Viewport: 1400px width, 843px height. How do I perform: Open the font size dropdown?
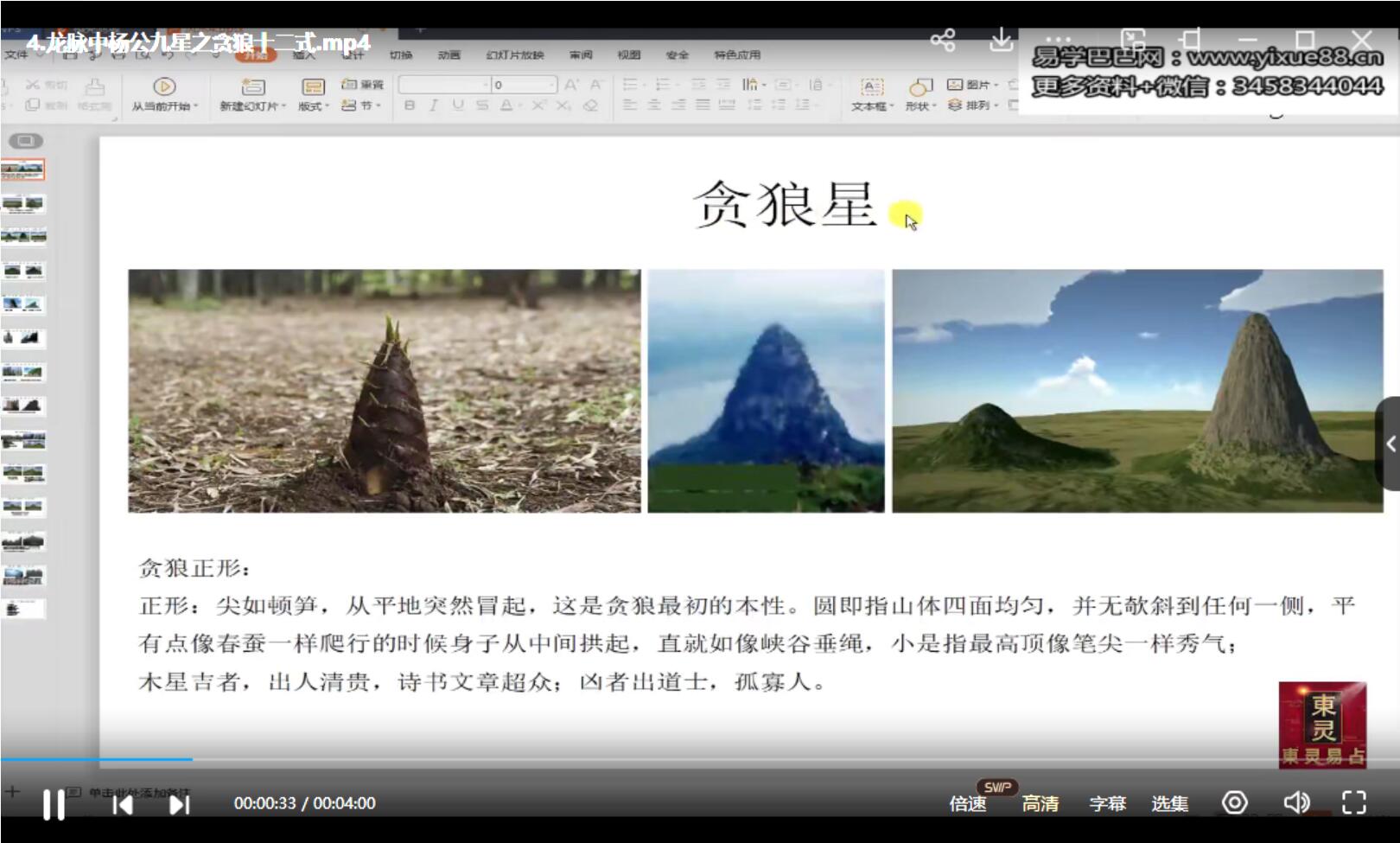pyautogui.click(x=554, y=85)
